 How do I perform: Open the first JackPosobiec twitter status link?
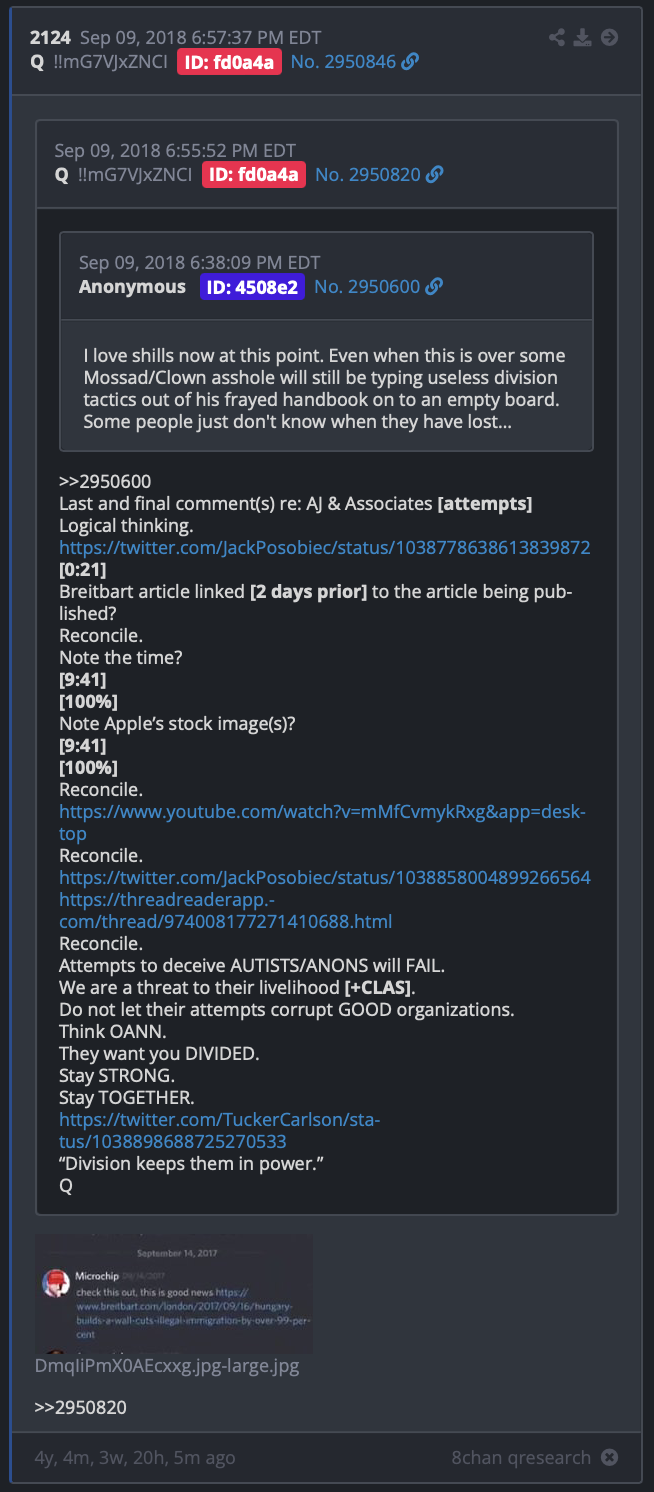coord(325,548)
